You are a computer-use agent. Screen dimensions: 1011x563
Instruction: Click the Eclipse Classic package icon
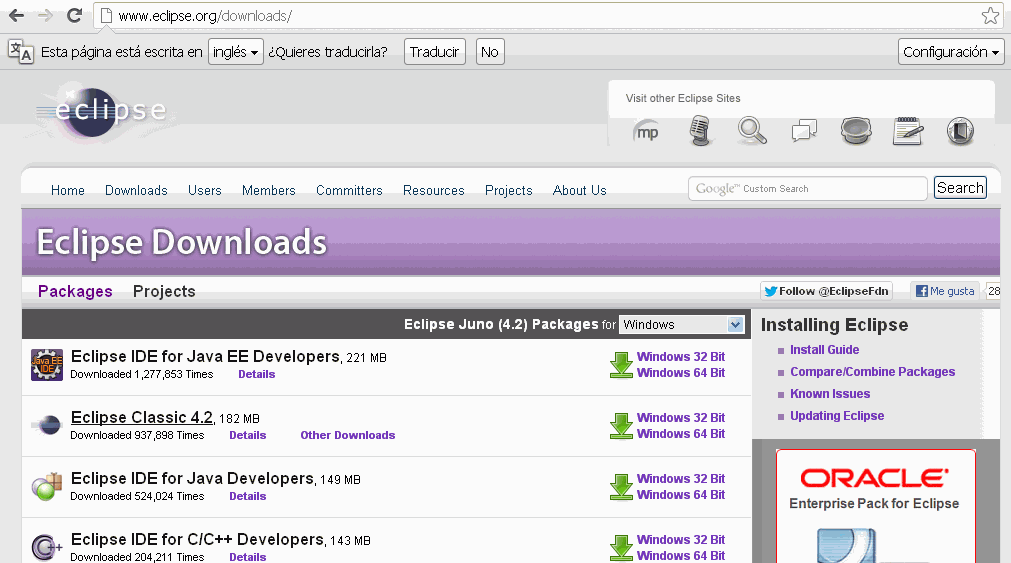click(47, 426)
